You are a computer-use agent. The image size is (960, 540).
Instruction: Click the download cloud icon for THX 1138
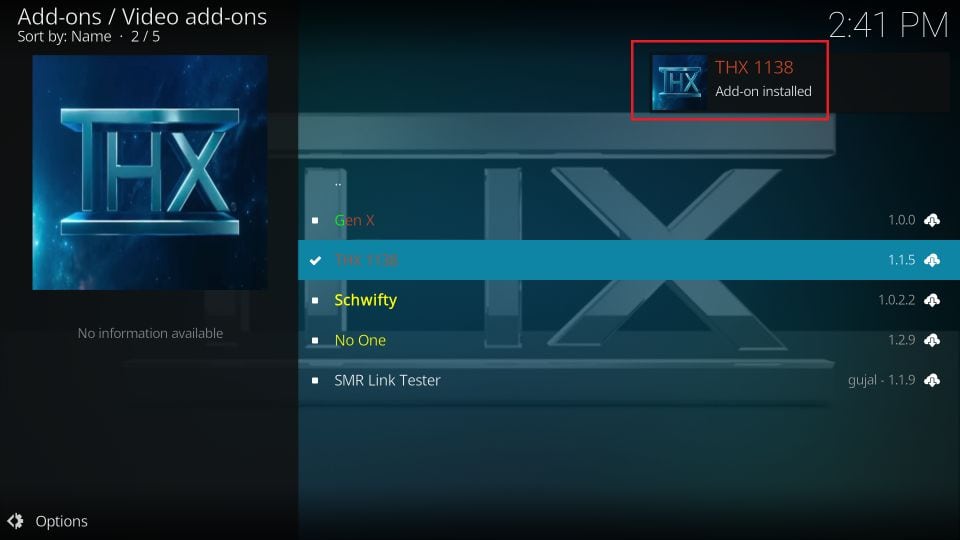pos(932,260)
